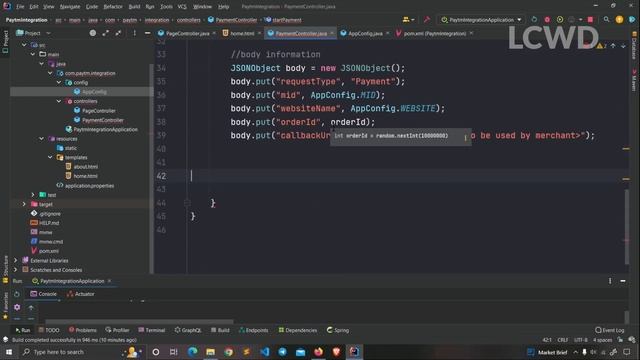Screen dimensions: 640x360
Task: Collapse the resources folder
Action: coord(42,139)
